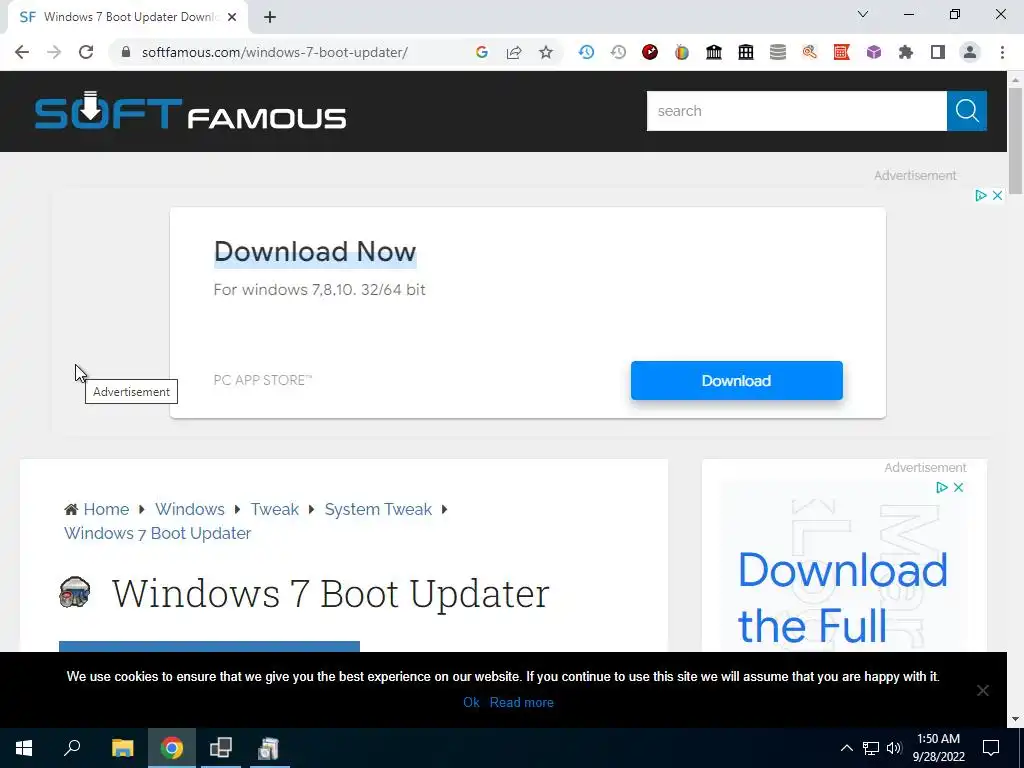The width and height of the screenshot is (1024, 768).
Task: Open the purple cube extension icon
Action: tap(874, 52)
